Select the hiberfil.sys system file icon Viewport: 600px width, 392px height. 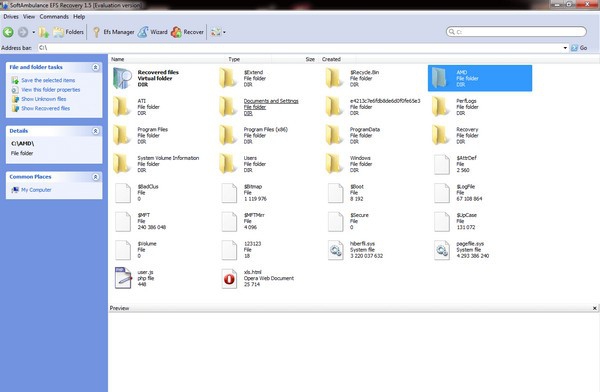pyautogui.click(x=336, y=250)
